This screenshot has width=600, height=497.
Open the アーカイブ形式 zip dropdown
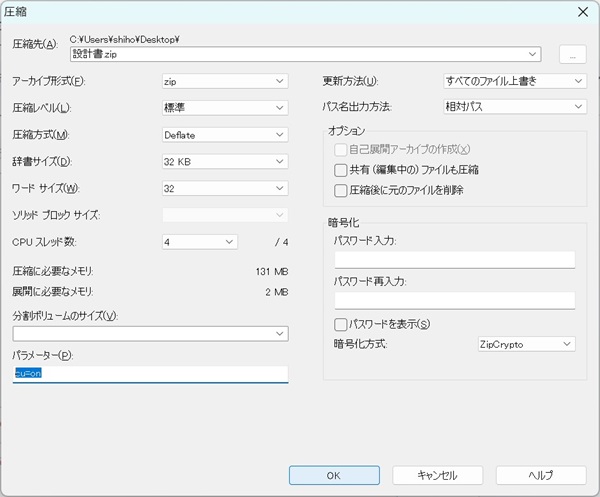point(225,81)
